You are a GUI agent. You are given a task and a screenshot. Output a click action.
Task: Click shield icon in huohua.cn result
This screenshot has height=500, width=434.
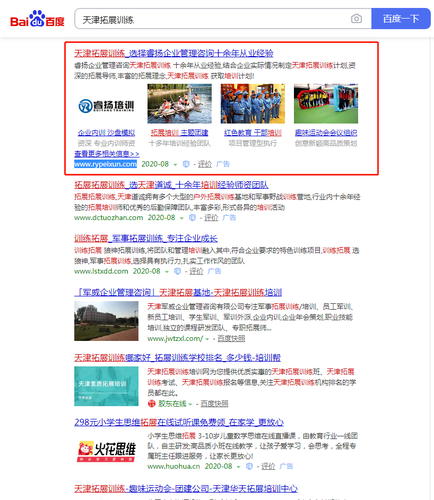[x=249, y=466]
